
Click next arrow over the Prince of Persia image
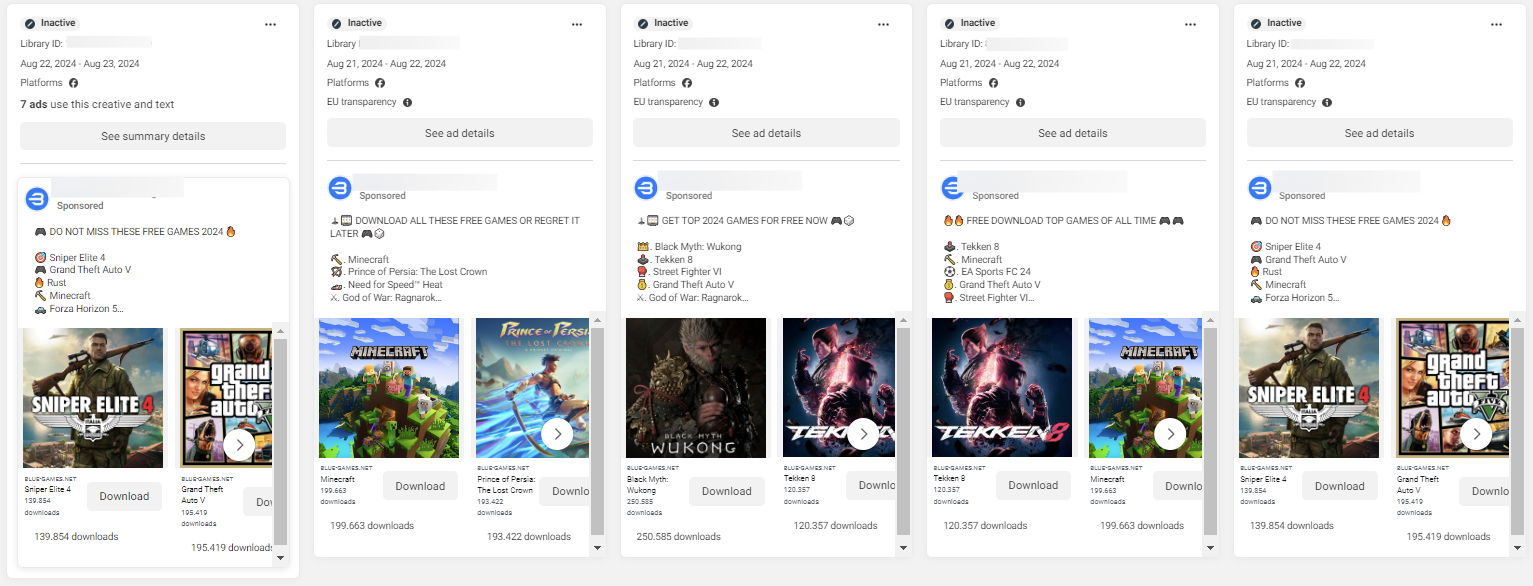557,433
